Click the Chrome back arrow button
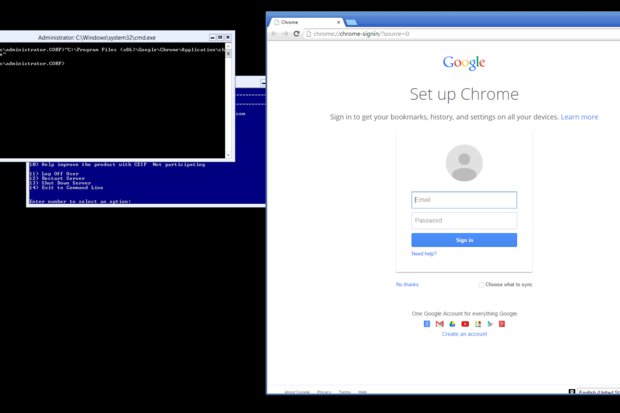 (274, 34)
